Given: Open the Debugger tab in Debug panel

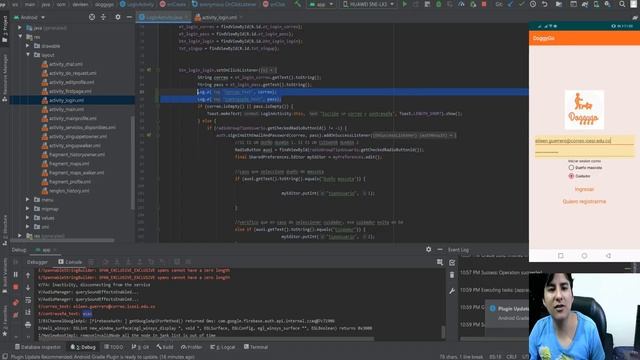Looking at the screenshot, I should pos(37,262).
